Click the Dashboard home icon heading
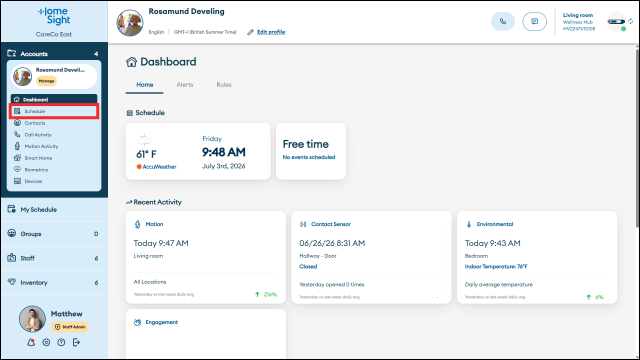The image size is (640, 360). (131, 62)
